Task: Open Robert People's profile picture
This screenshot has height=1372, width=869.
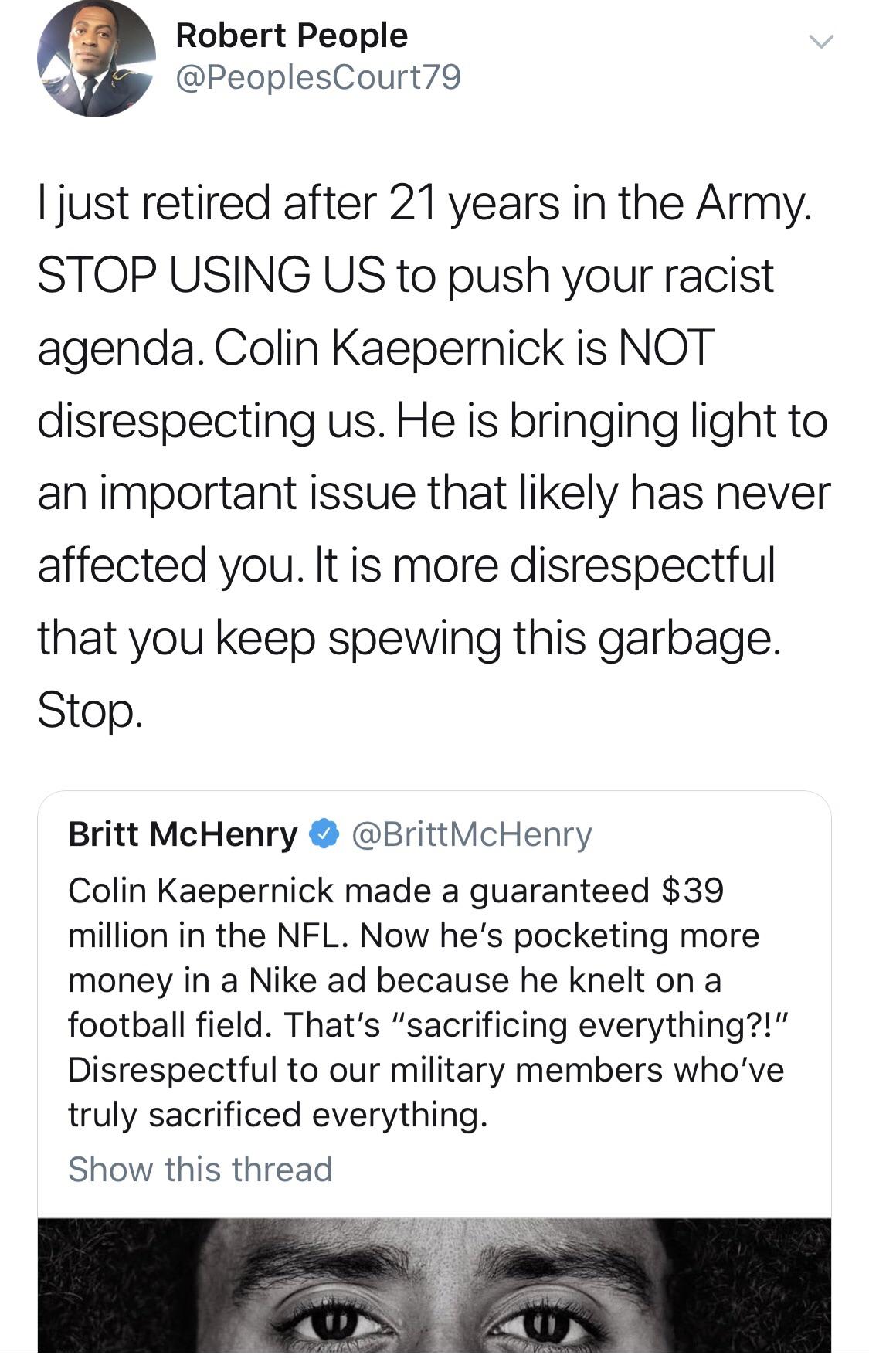Action: coord(96,59)
